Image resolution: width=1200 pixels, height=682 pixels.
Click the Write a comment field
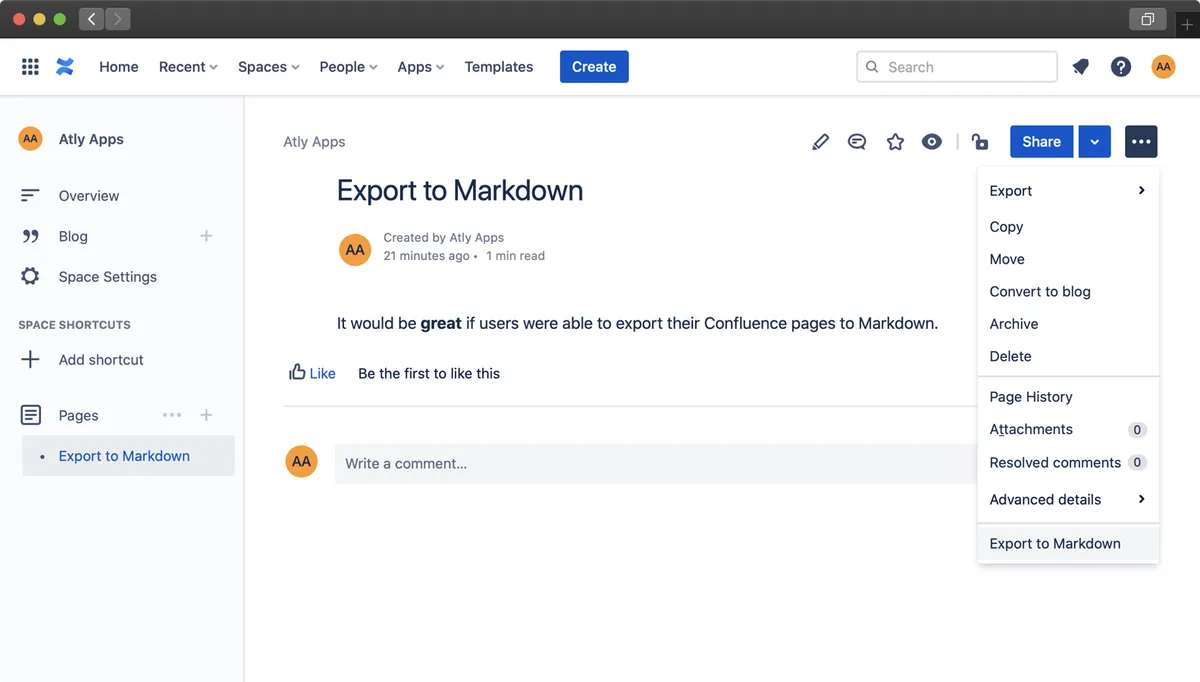(x=655, y=464)
